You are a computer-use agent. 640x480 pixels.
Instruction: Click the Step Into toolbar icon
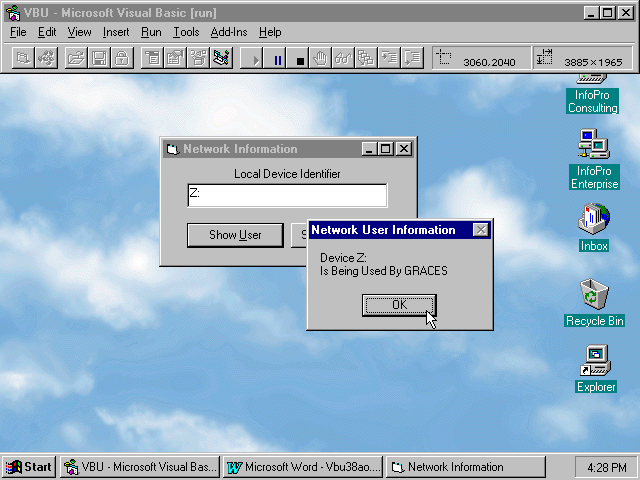click(x=389, y=59)
